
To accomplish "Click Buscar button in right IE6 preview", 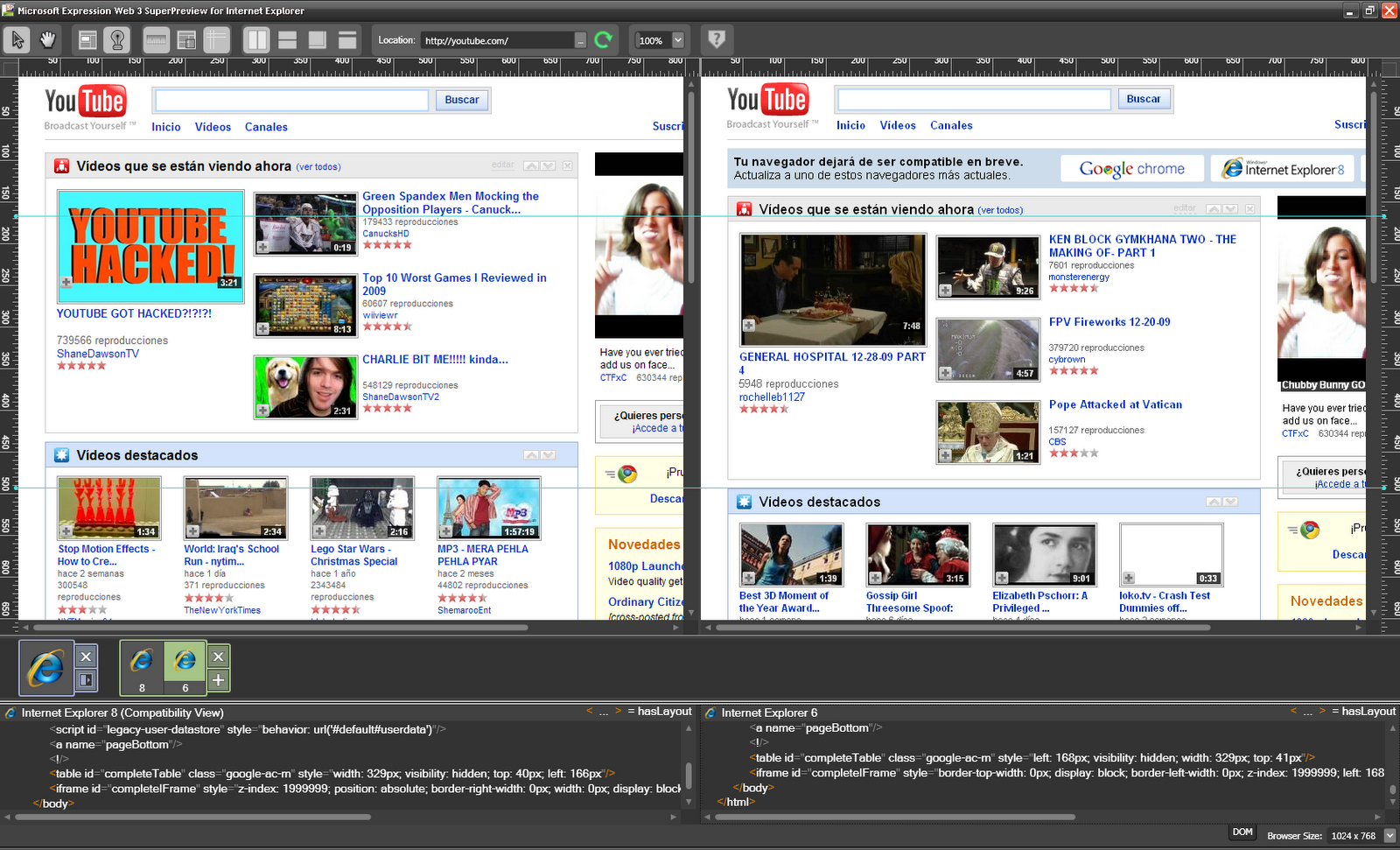I will pyautogui.click(x=1144, y=99).
